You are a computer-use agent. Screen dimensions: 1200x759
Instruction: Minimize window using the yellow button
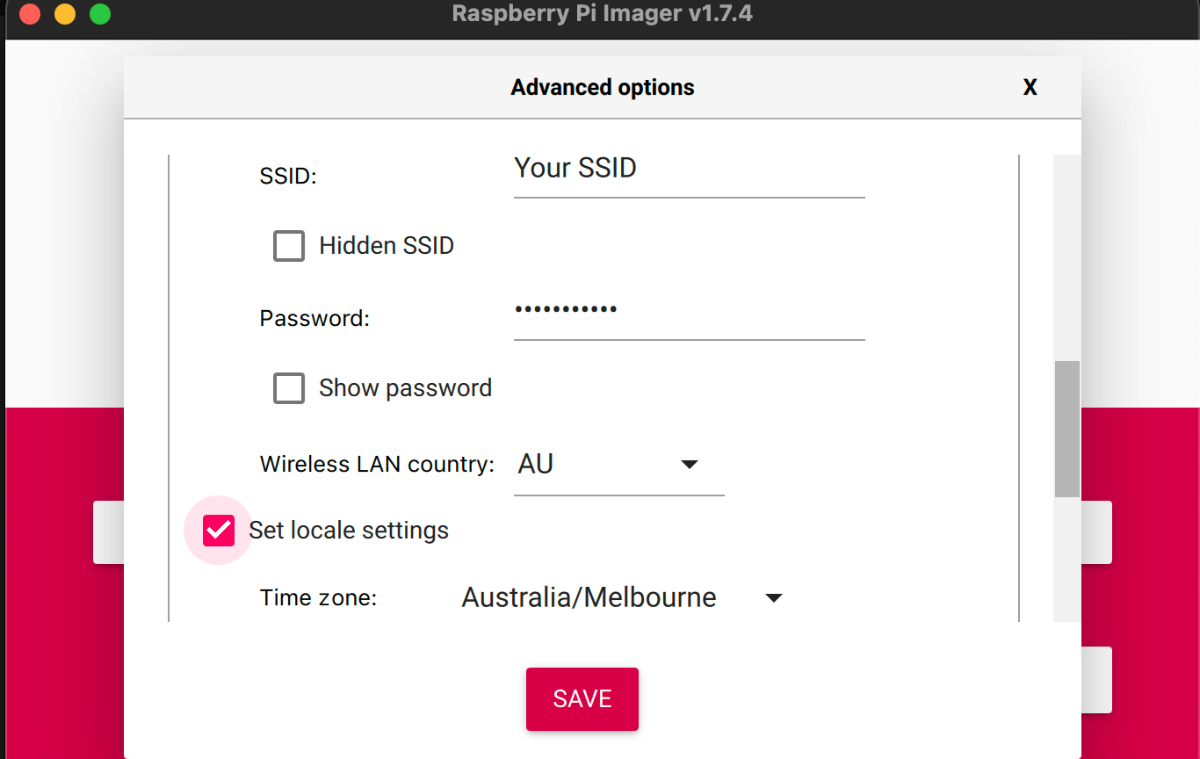tap(65, 14)
